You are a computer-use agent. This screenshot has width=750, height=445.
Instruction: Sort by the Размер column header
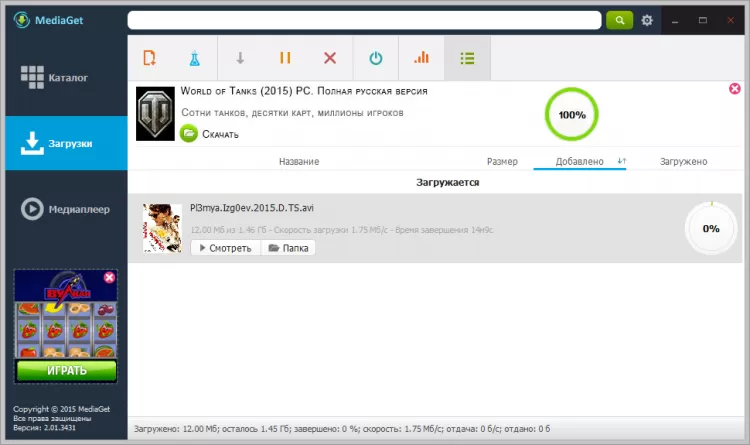coord(502,162)
